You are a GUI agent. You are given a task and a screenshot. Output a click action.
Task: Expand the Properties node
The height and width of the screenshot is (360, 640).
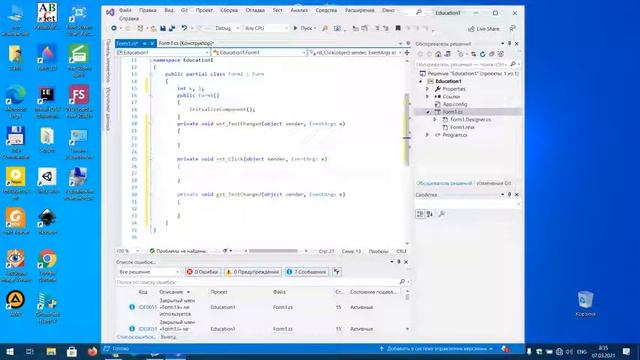pyautogui.click(x=428, y=89)
